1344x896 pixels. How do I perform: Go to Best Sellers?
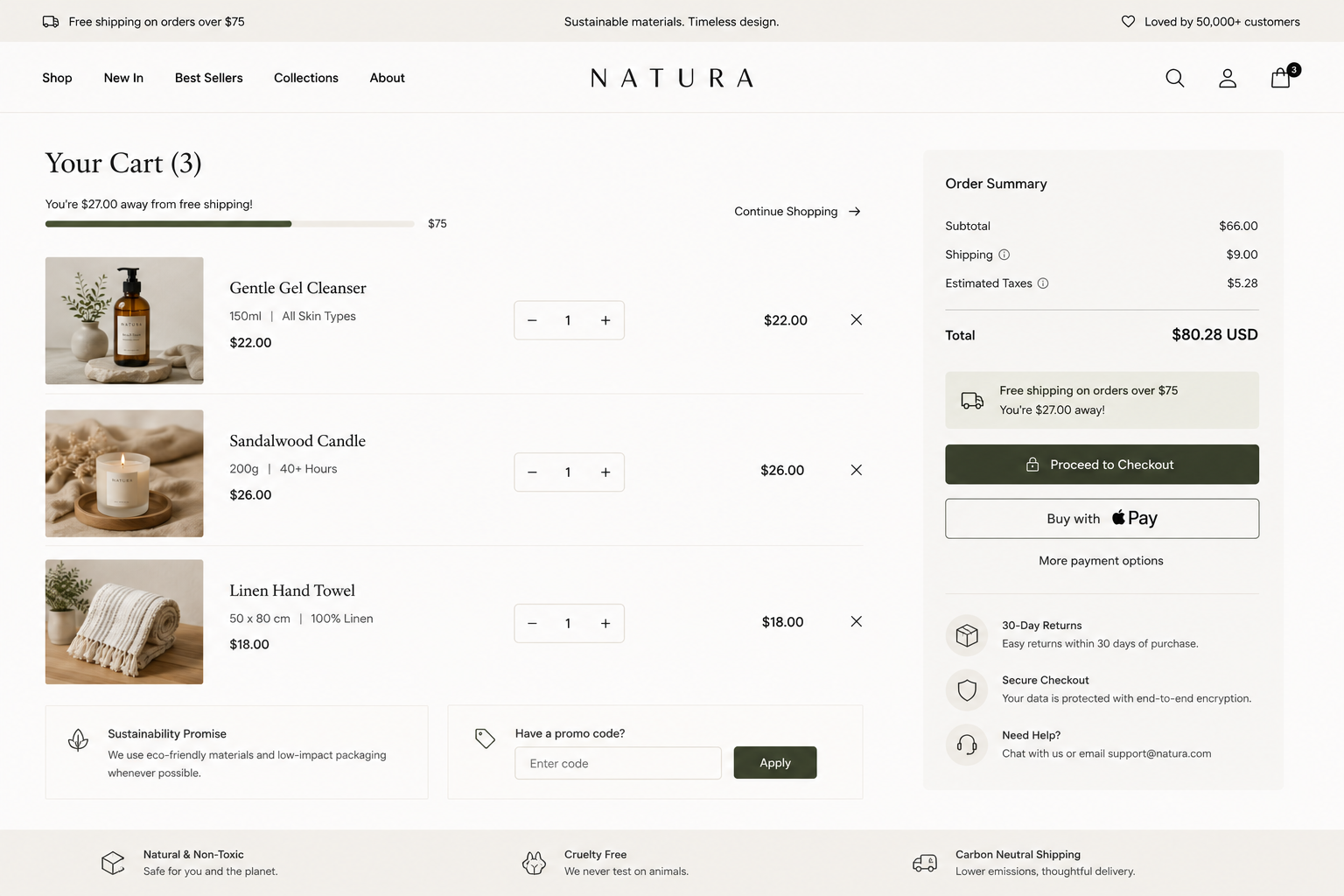pos(209,78)
